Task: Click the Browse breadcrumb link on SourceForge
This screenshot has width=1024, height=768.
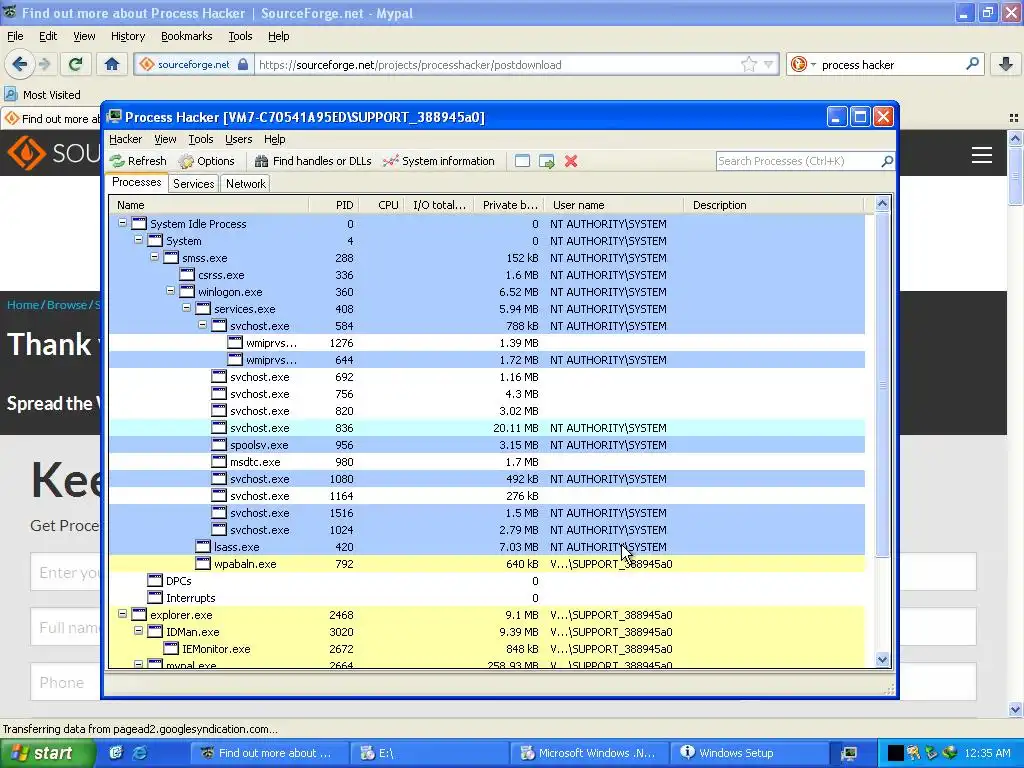Action: (x=67, y=305)
